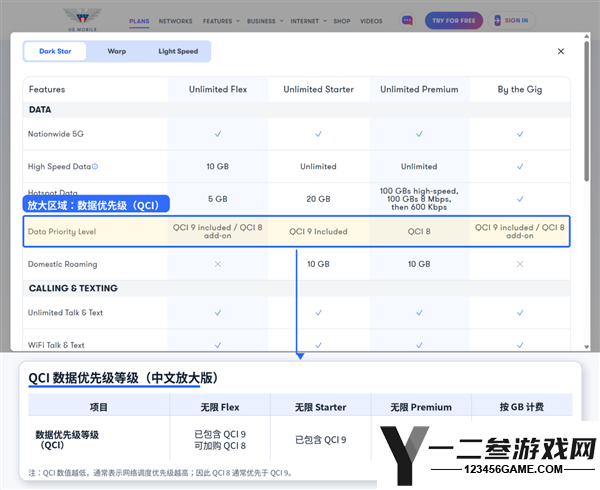Select the By the Gig column header
The image size is (600, 490).
point(520,90)
